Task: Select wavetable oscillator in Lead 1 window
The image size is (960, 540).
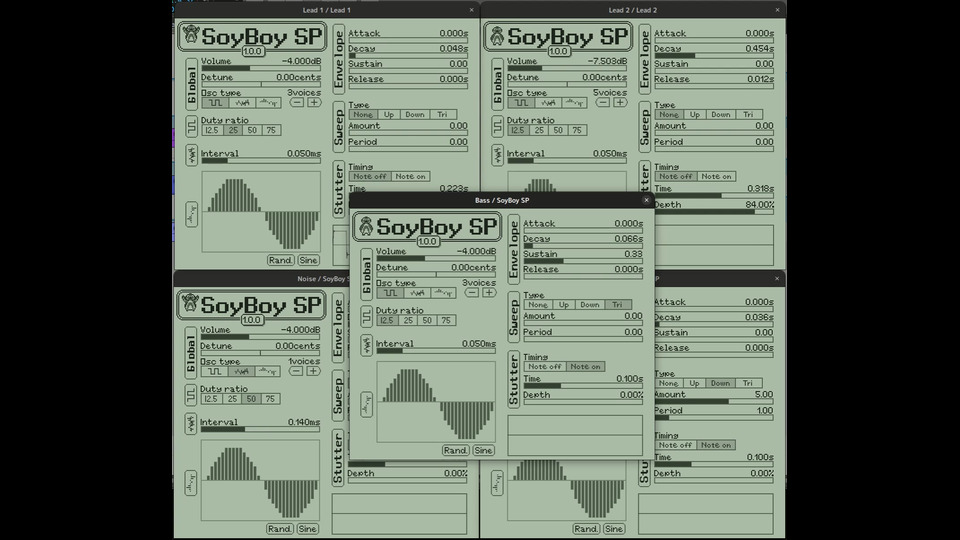Action: (268, 103)
